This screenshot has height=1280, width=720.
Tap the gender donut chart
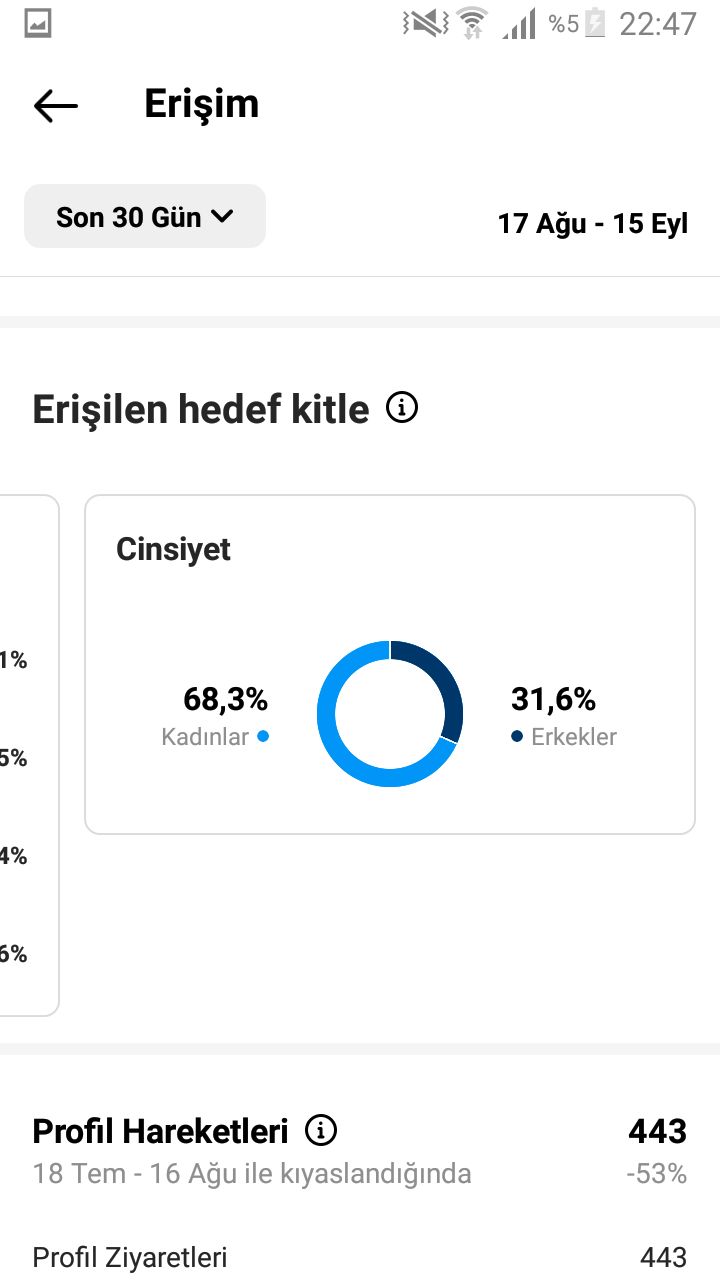pyautogui.click(x=390, y=714)
